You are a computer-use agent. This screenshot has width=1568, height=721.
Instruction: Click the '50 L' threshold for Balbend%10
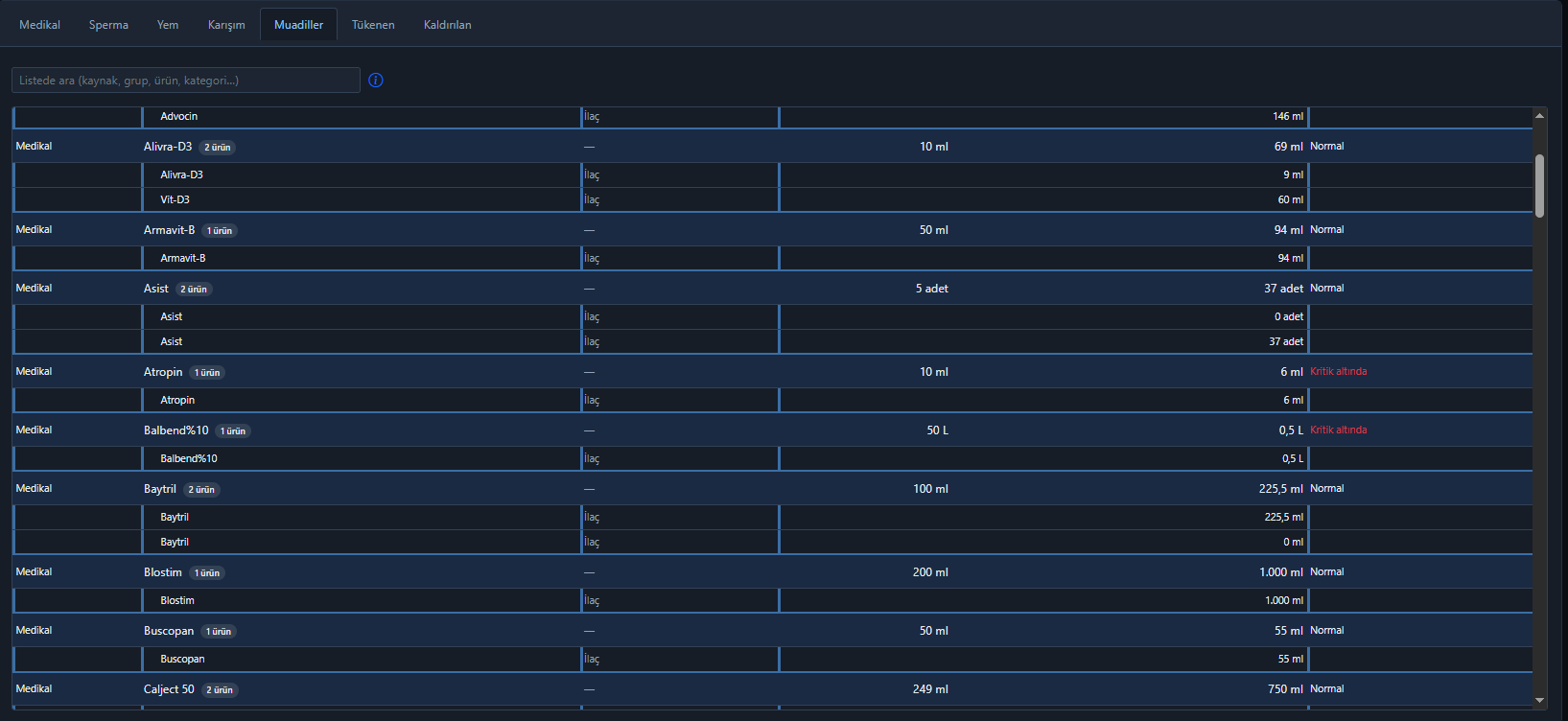938,430
